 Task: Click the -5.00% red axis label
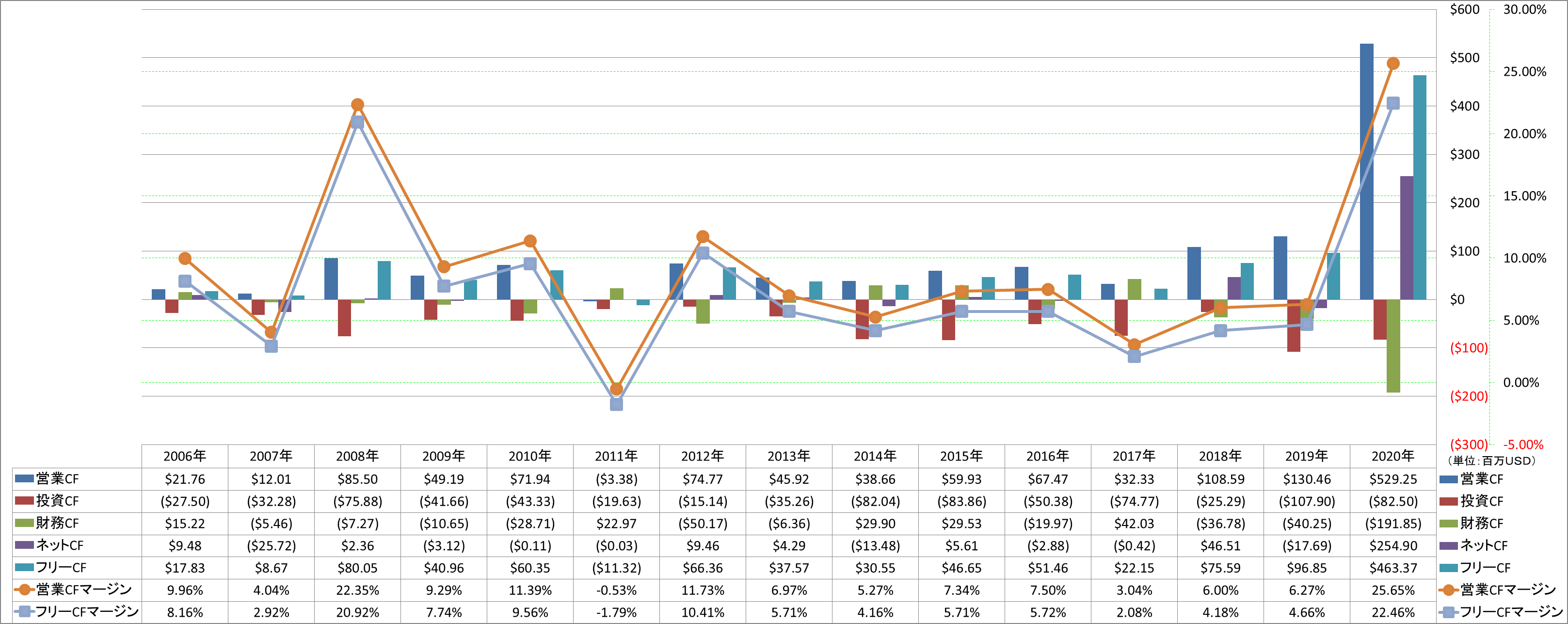(1523, 444)
